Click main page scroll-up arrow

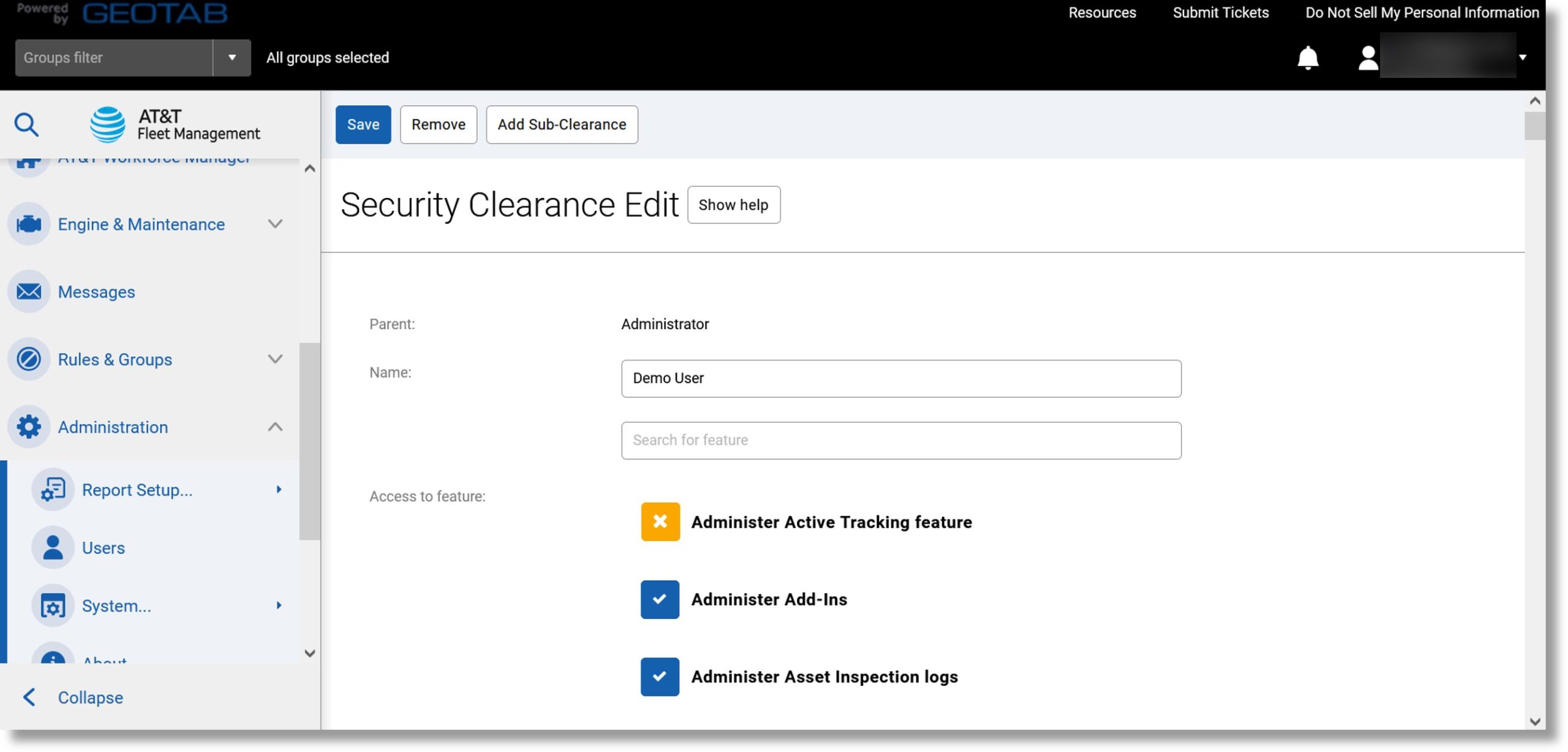click(1534, 101)
